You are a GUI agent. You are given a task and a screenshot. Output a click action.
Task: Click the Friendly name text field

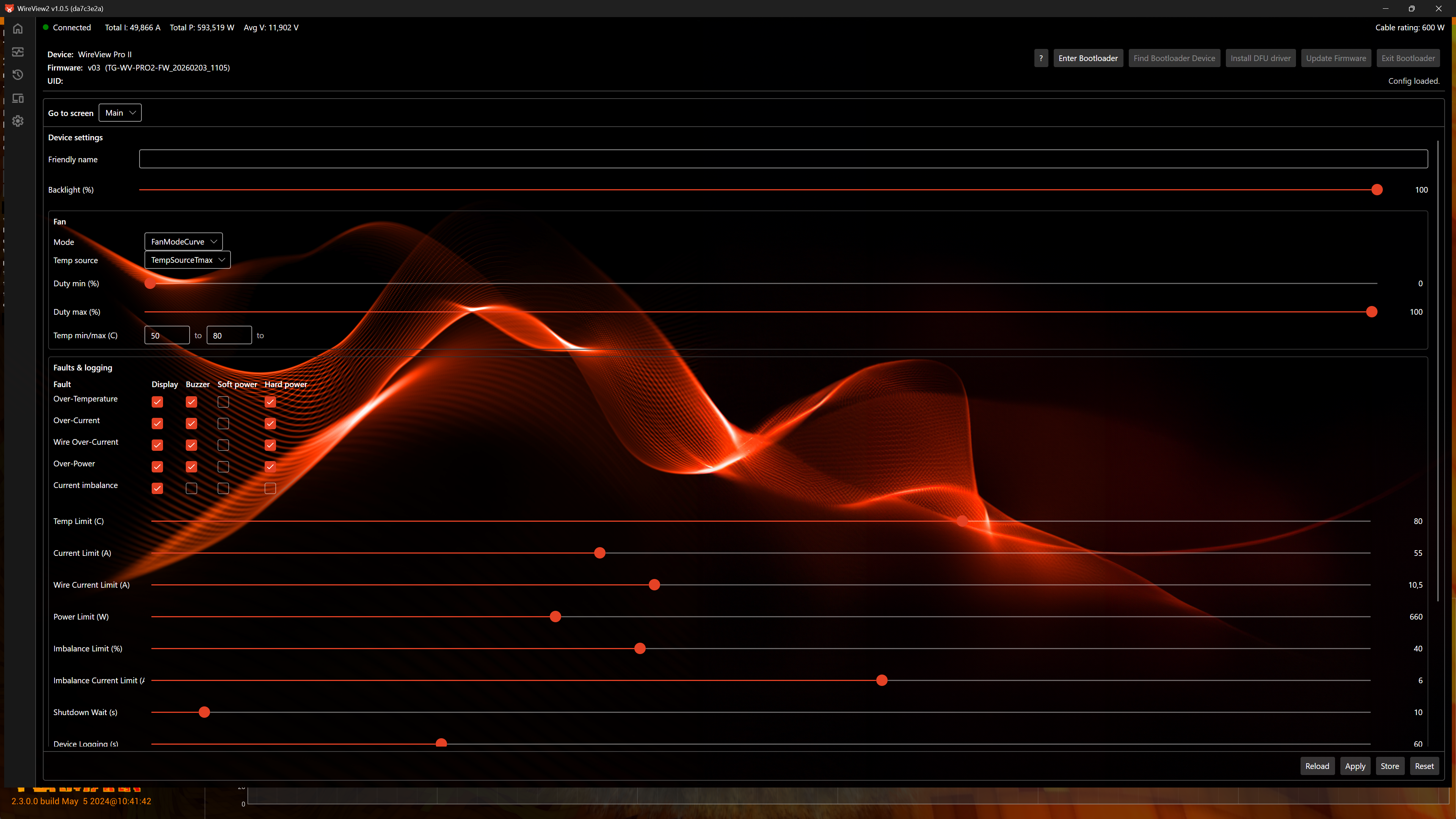point(783,159)
